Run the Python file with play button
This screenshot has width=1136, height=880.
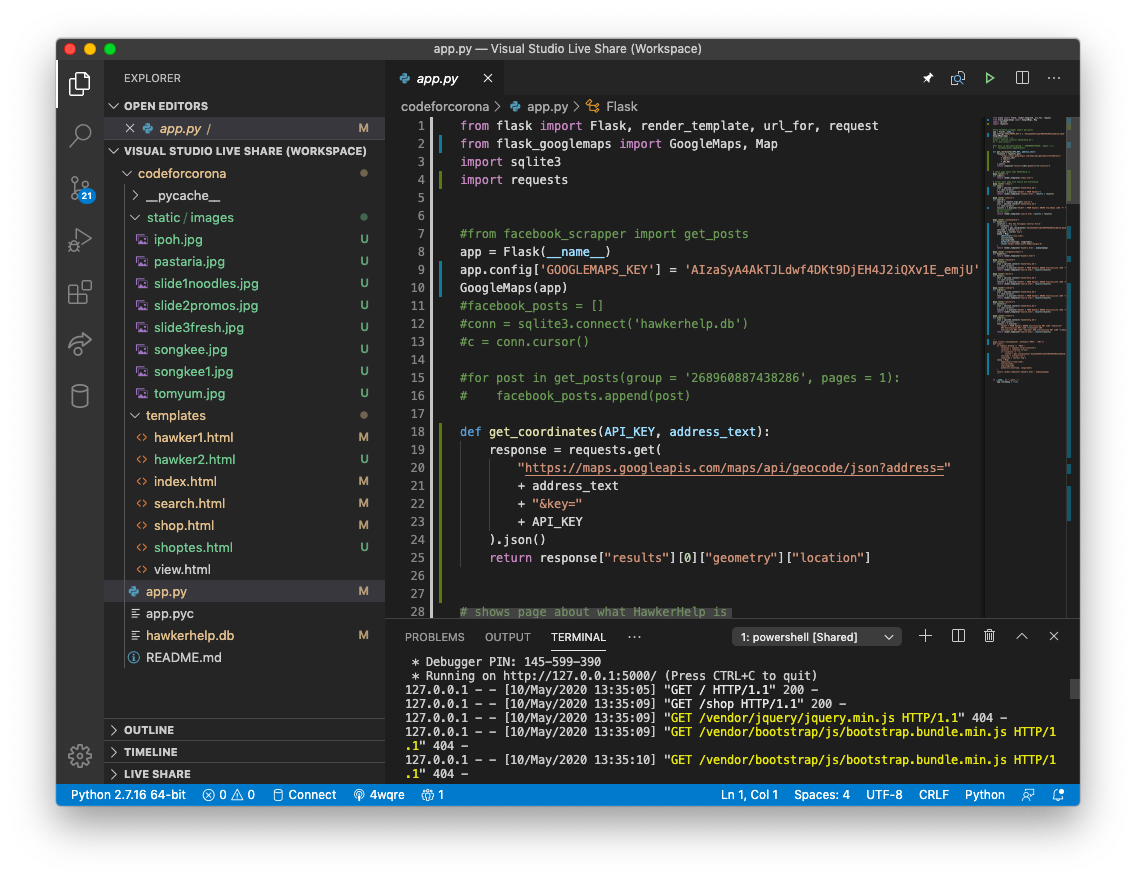[x=989, y=78]
